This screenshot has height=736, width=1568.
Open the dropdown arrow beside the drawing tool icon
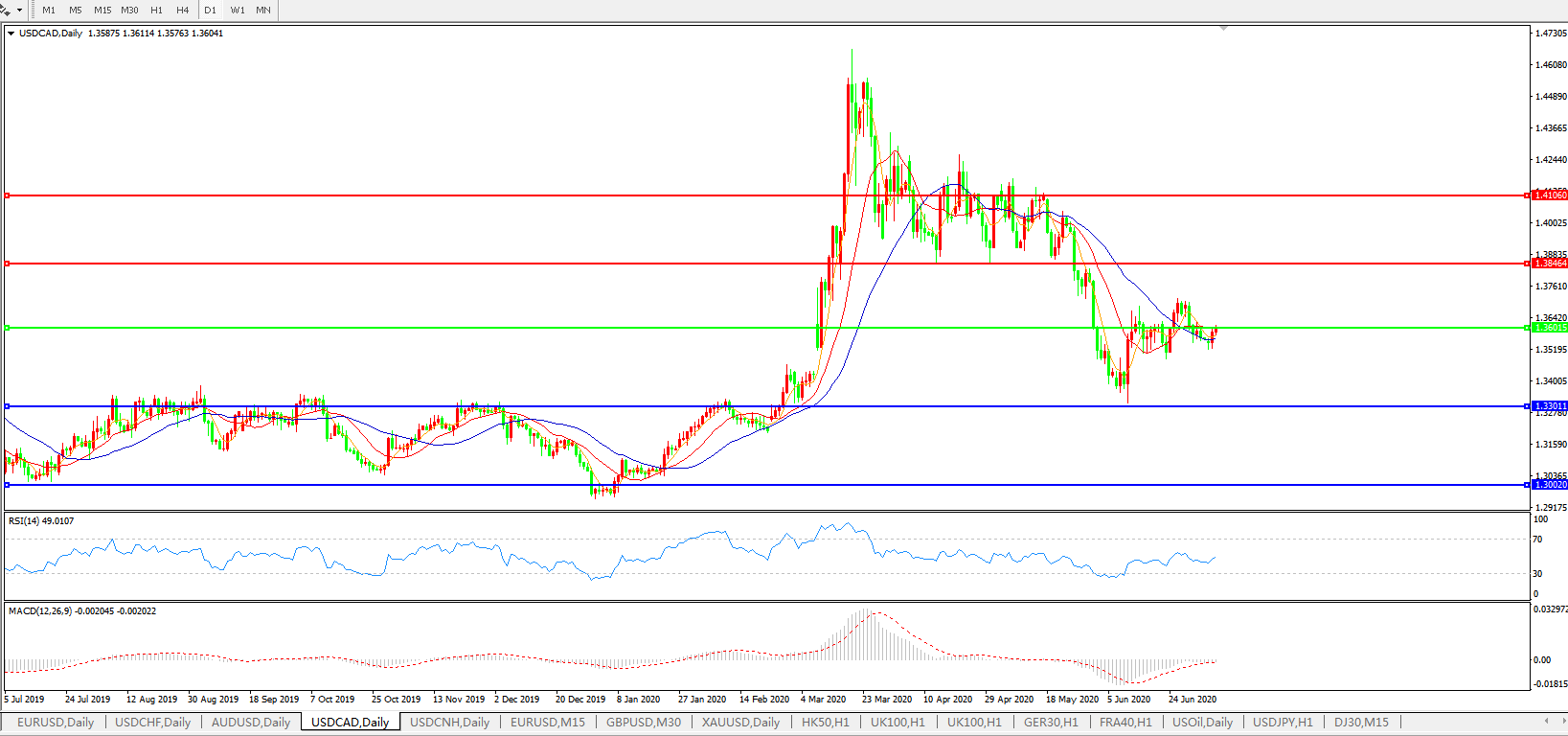[19, 11]
